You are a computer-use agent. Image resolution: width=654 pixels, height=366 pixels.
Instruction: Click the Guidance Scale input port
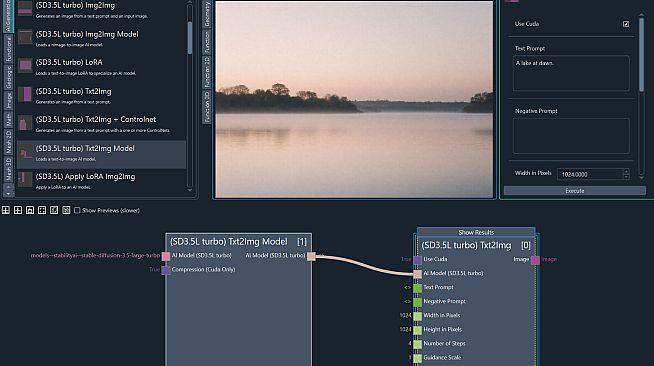[x=418, y=358]
